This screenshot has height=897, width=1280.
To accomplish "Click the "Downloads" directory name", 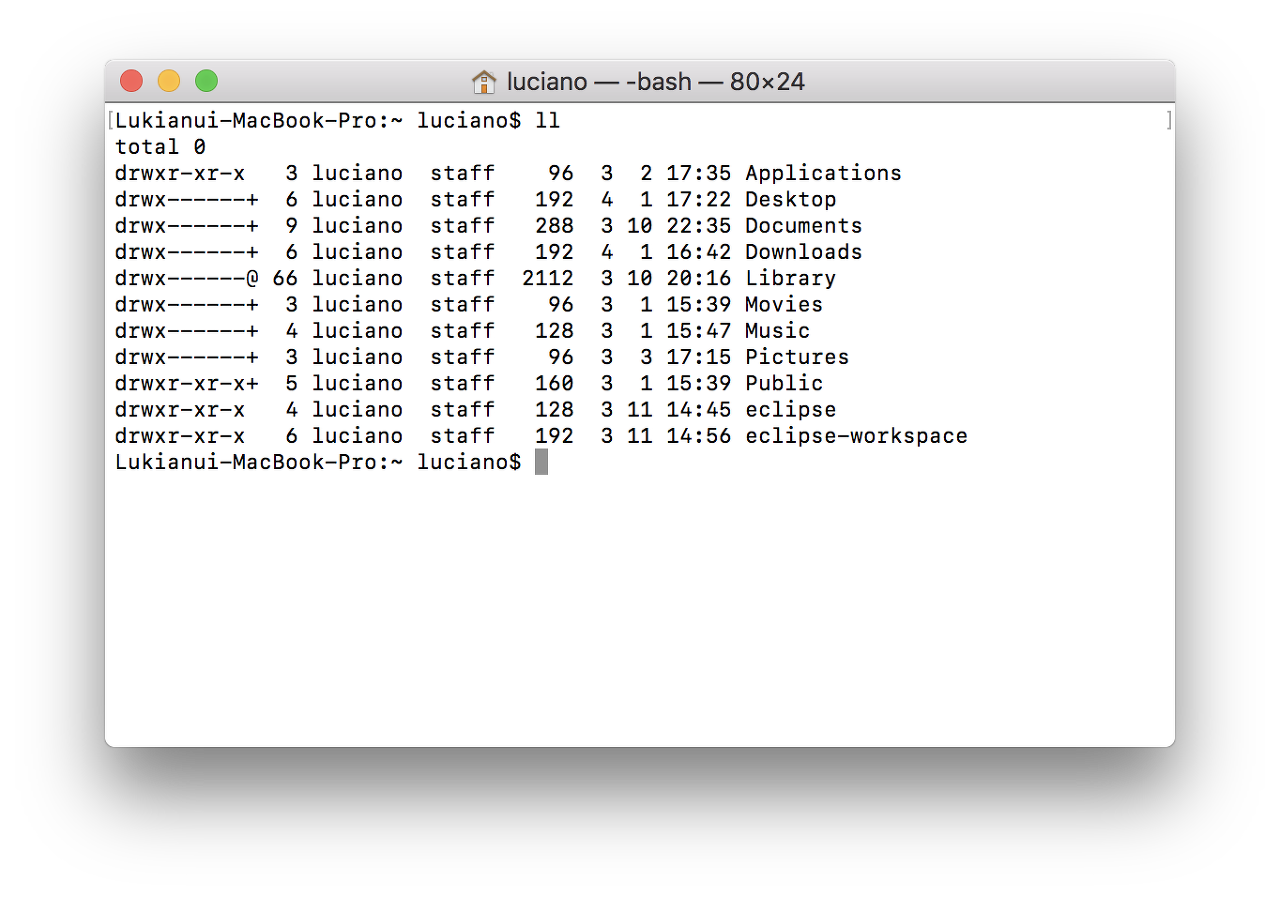I will (803, 252).
